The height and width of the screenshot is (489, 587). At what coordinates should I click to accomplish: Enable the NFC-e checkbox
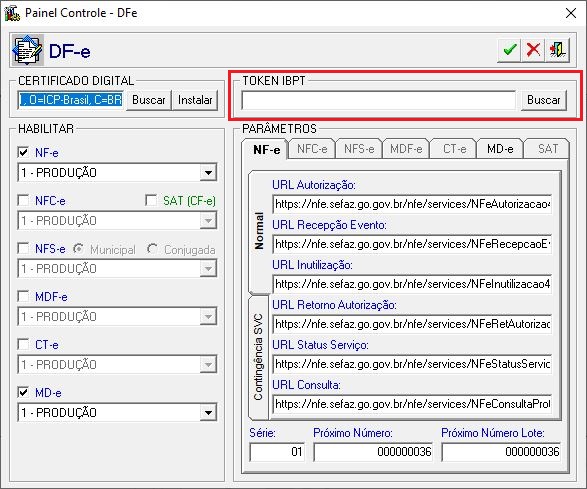click(x=23, y=200)
